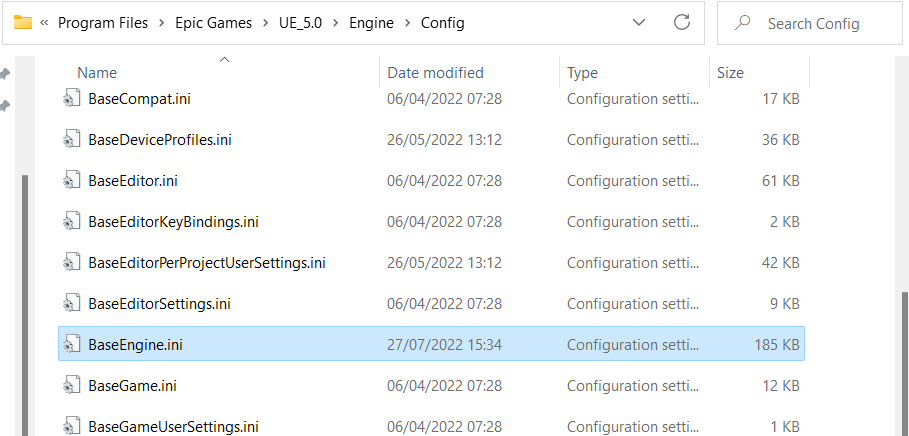Expand the chevron after Engine breadcrumb
The image size is (909, 436).
[408, 23]
